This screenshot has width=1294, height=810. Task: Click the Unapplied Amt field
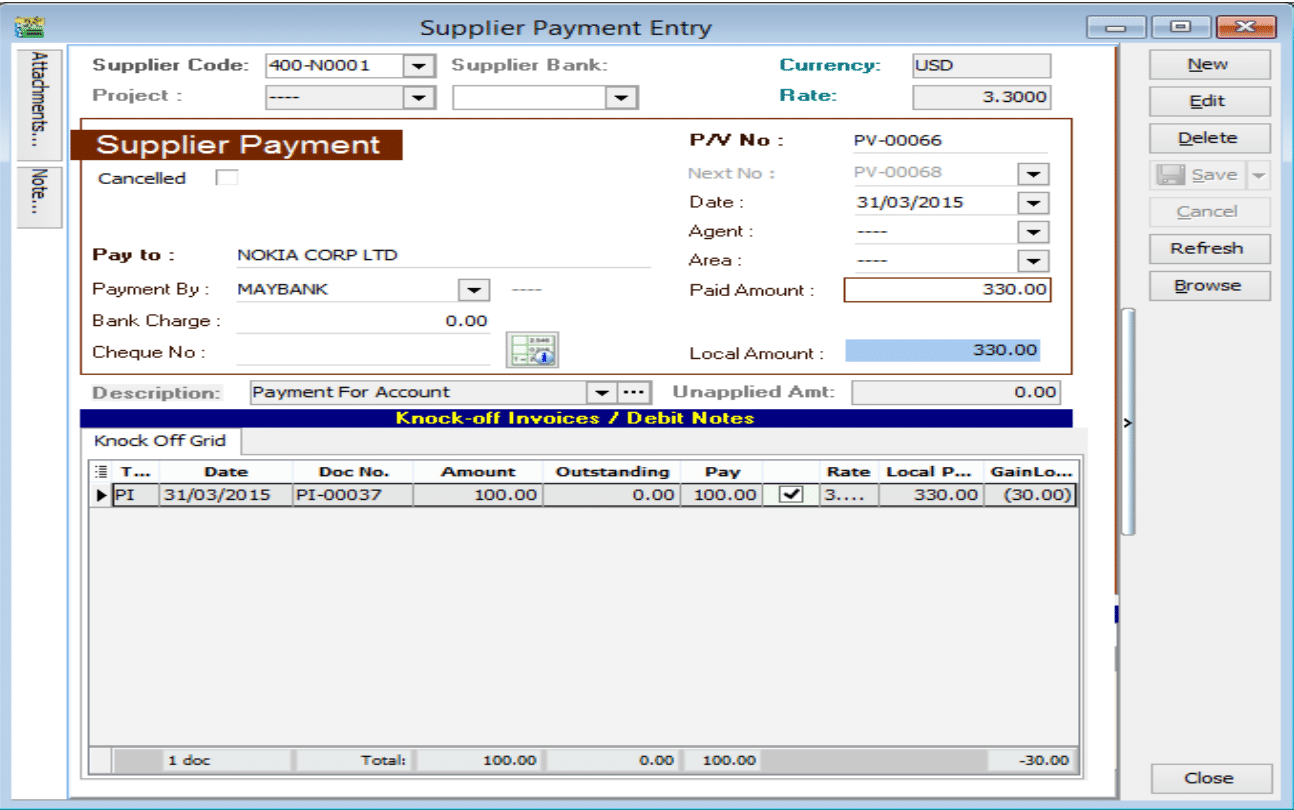coord(957,393)
